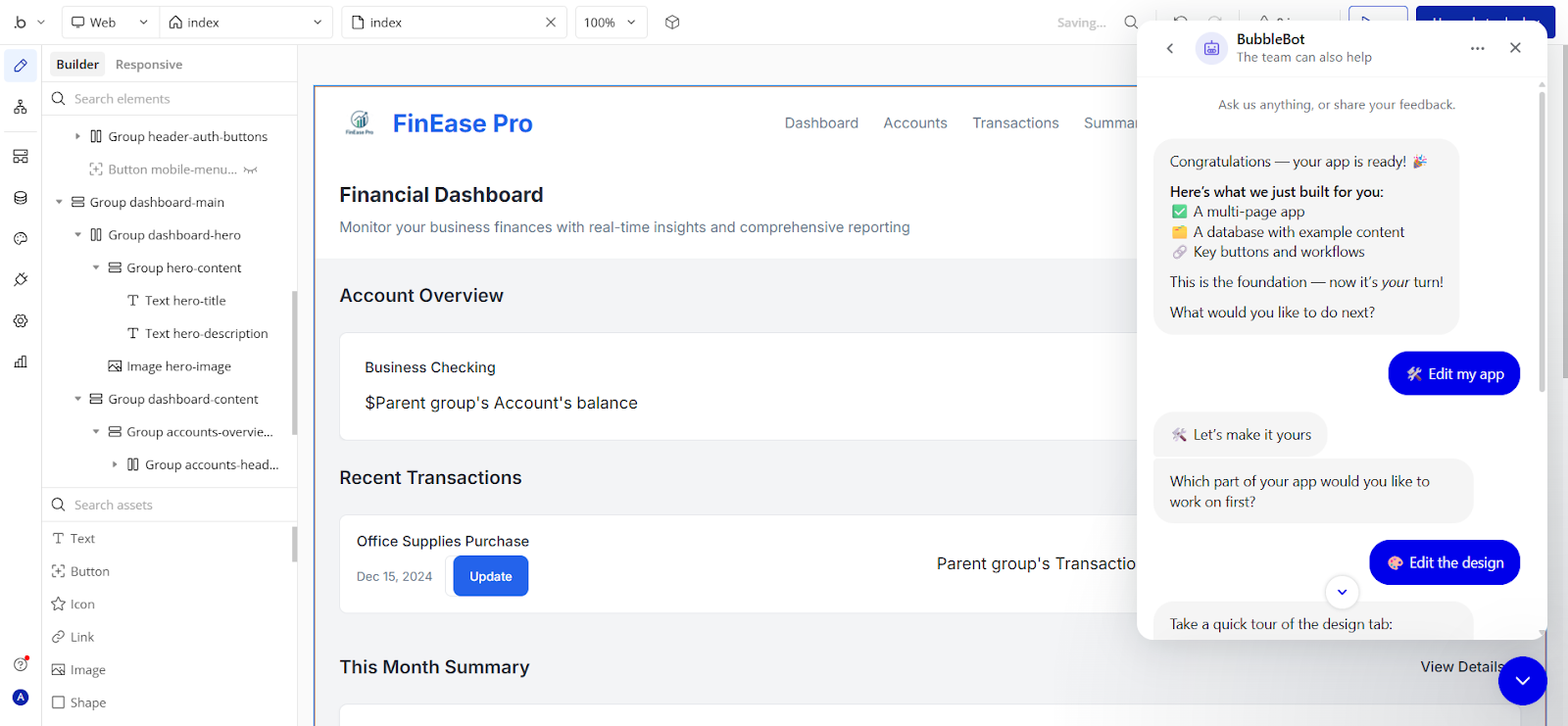The width and height of the screenshot is (1568, 726).
Task: Select Text hero-title in element tree
Action: point(185,301)
